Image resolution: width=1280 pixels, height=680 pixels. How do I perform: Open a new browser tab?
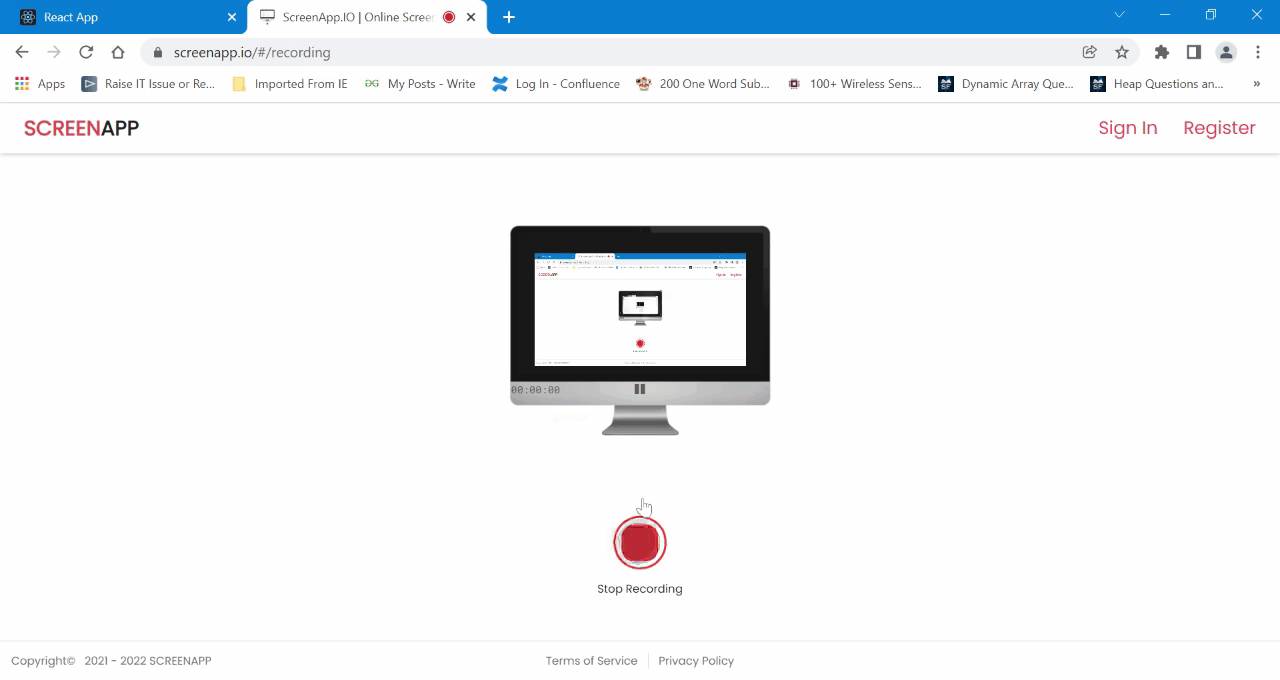click(509, 17)
